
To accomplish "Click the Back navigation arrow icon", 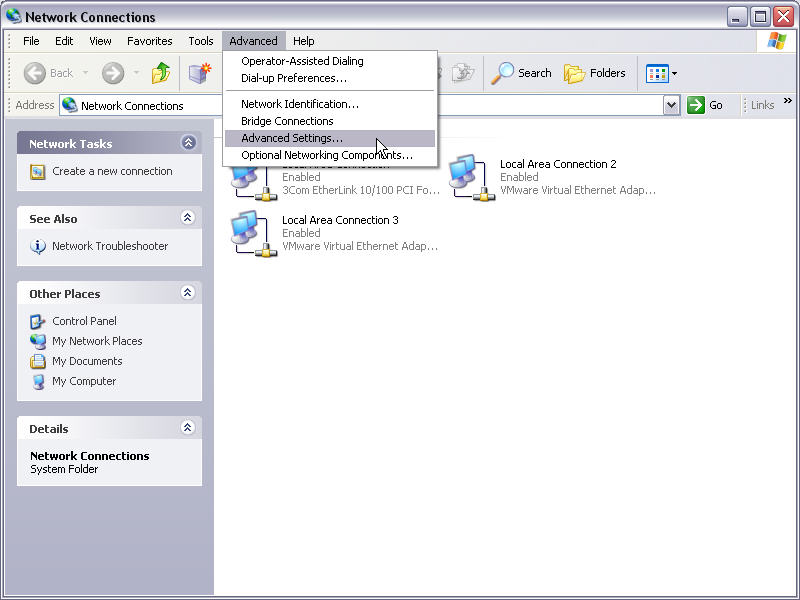I will click(35, 73).
